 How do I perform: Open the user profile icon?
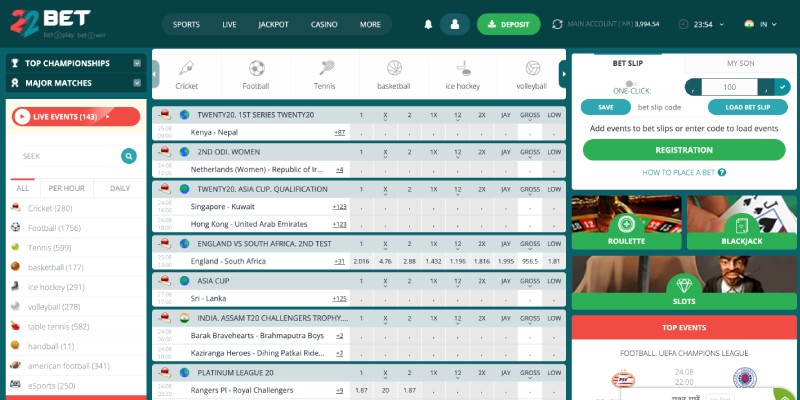pos(455,24)
